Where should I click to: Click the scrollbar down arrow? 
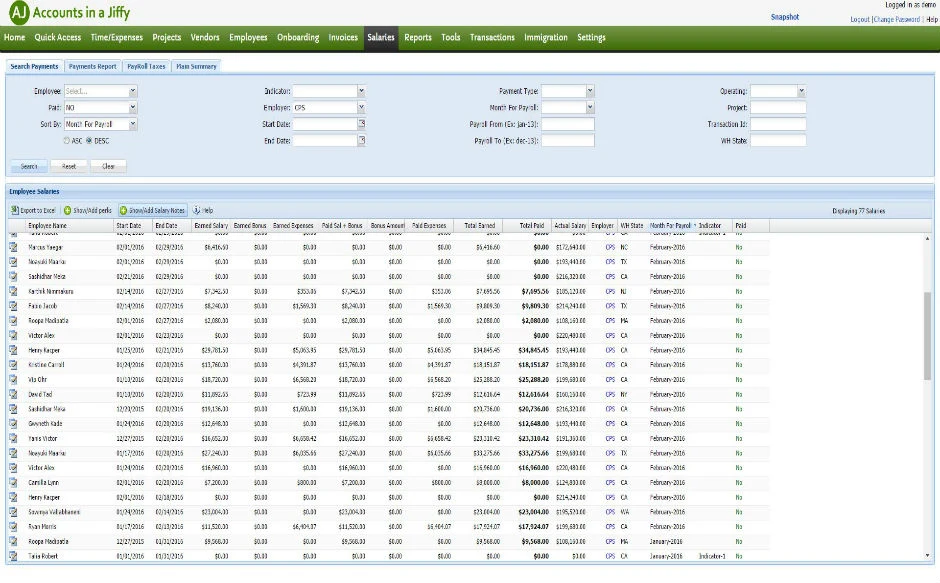tap(927, 556)
